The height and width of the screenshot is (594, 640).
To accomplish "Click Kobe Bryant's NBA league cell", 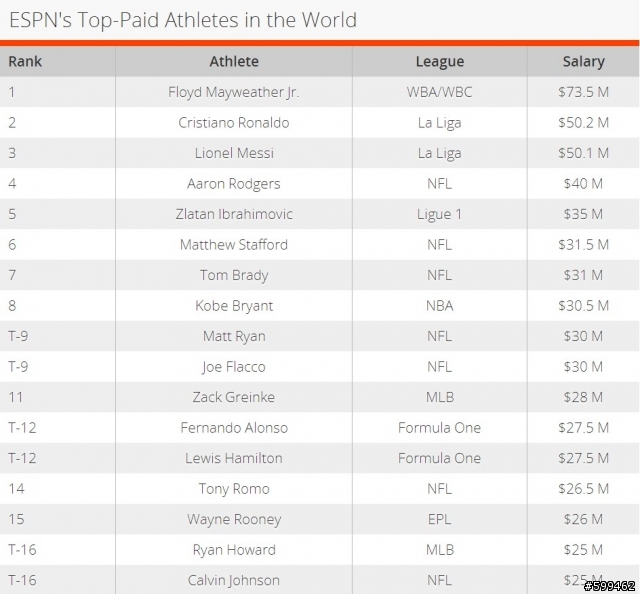I will [440, 306].
